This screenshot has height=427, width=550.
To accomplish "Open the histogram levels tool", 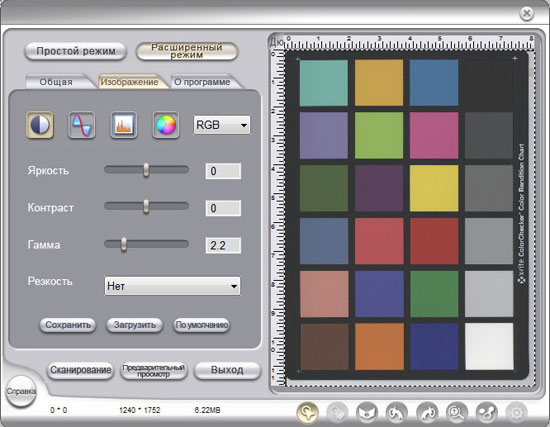I will (x=123, y=125).
